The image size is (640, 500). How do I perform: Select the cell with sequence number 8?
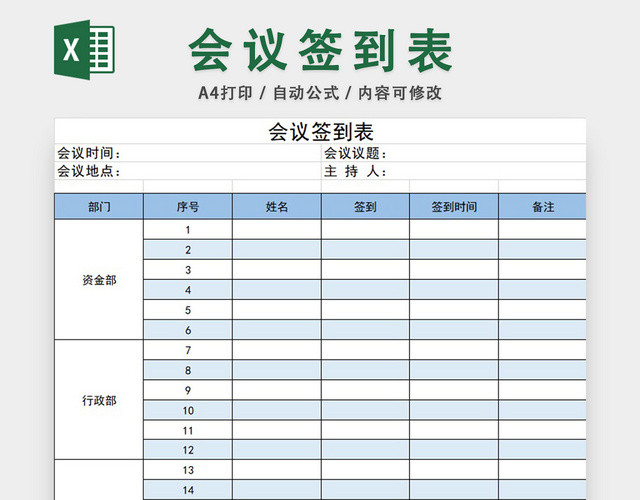[x=188, y=370]
